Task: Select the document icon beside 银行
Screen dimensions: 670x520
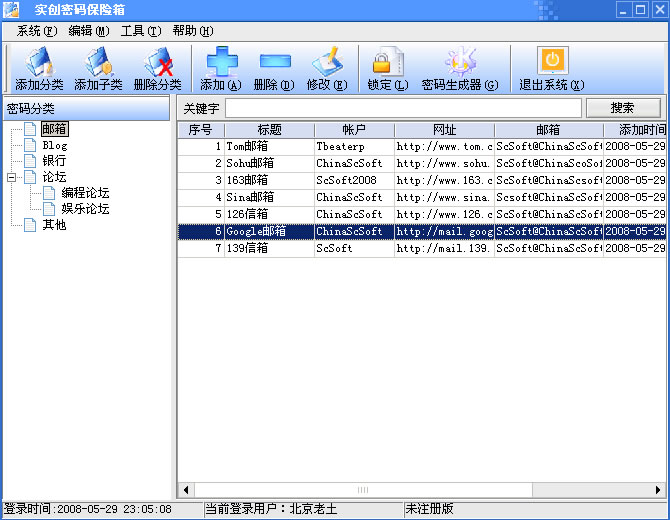Action: (30, 161)
